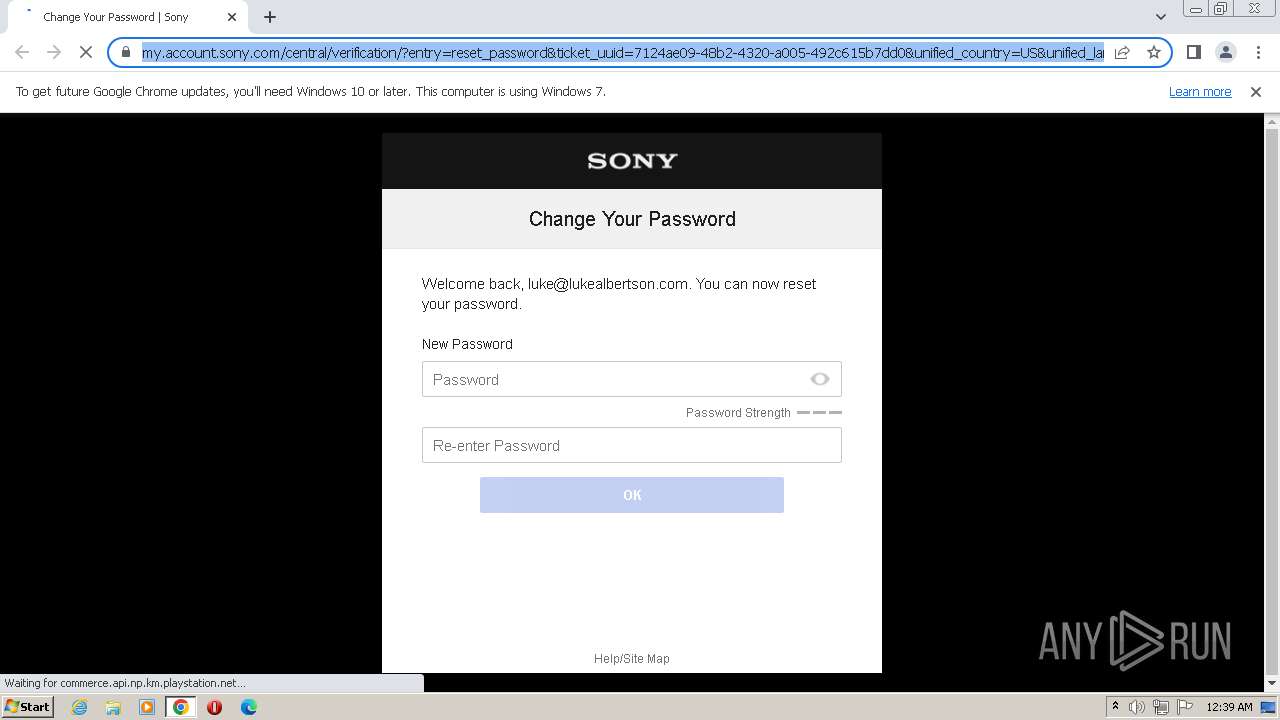Open a new tab
The width and height of the screenshot is (1280, 720).
point(270,17)
